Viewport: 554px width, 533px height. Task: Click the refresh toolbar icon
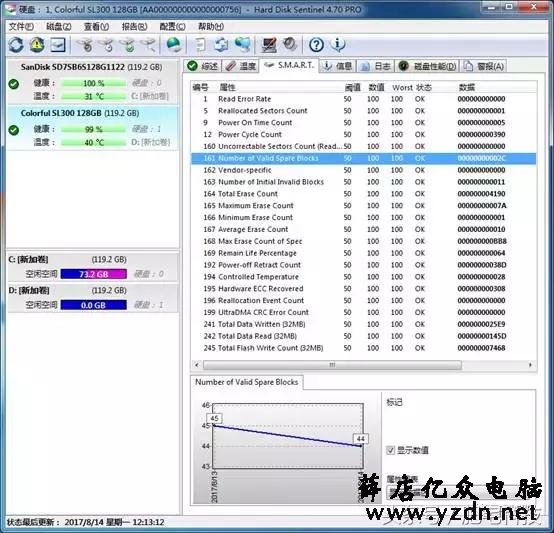click(x=16, y=45)
